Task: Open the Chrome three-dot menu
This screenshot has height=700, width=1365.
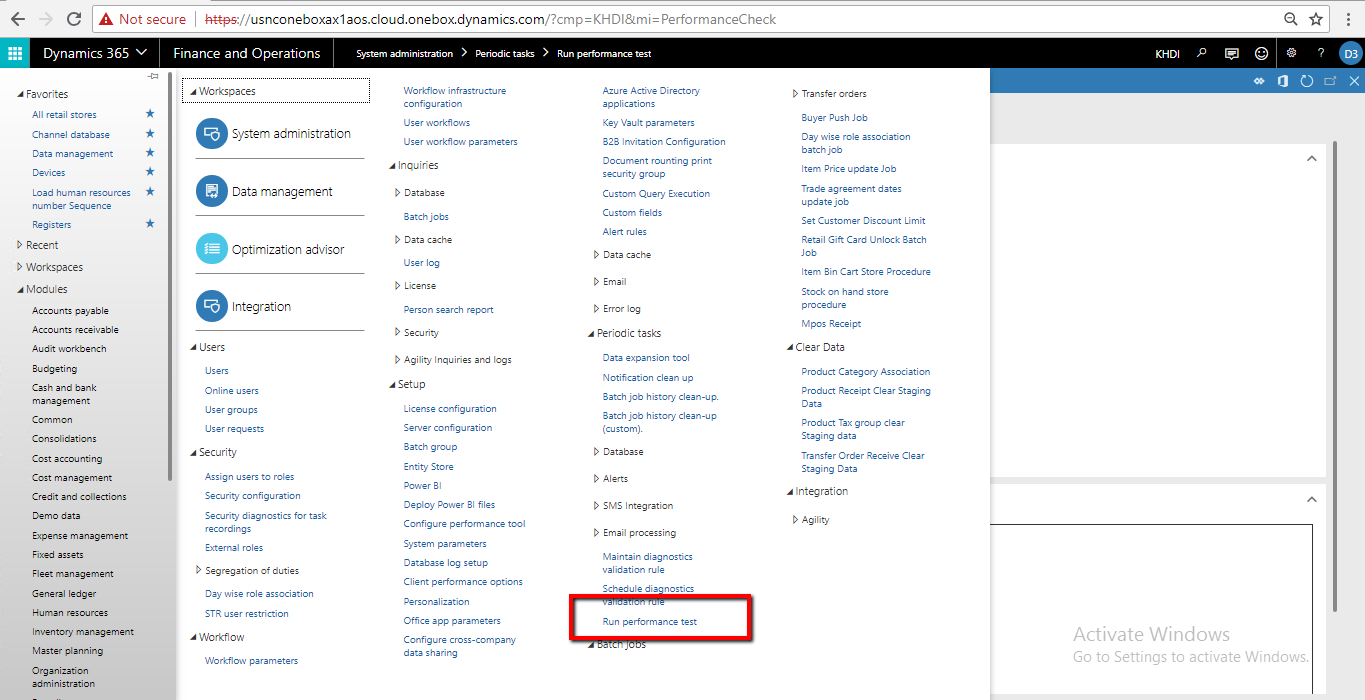Action: (x=1348, y=19)
